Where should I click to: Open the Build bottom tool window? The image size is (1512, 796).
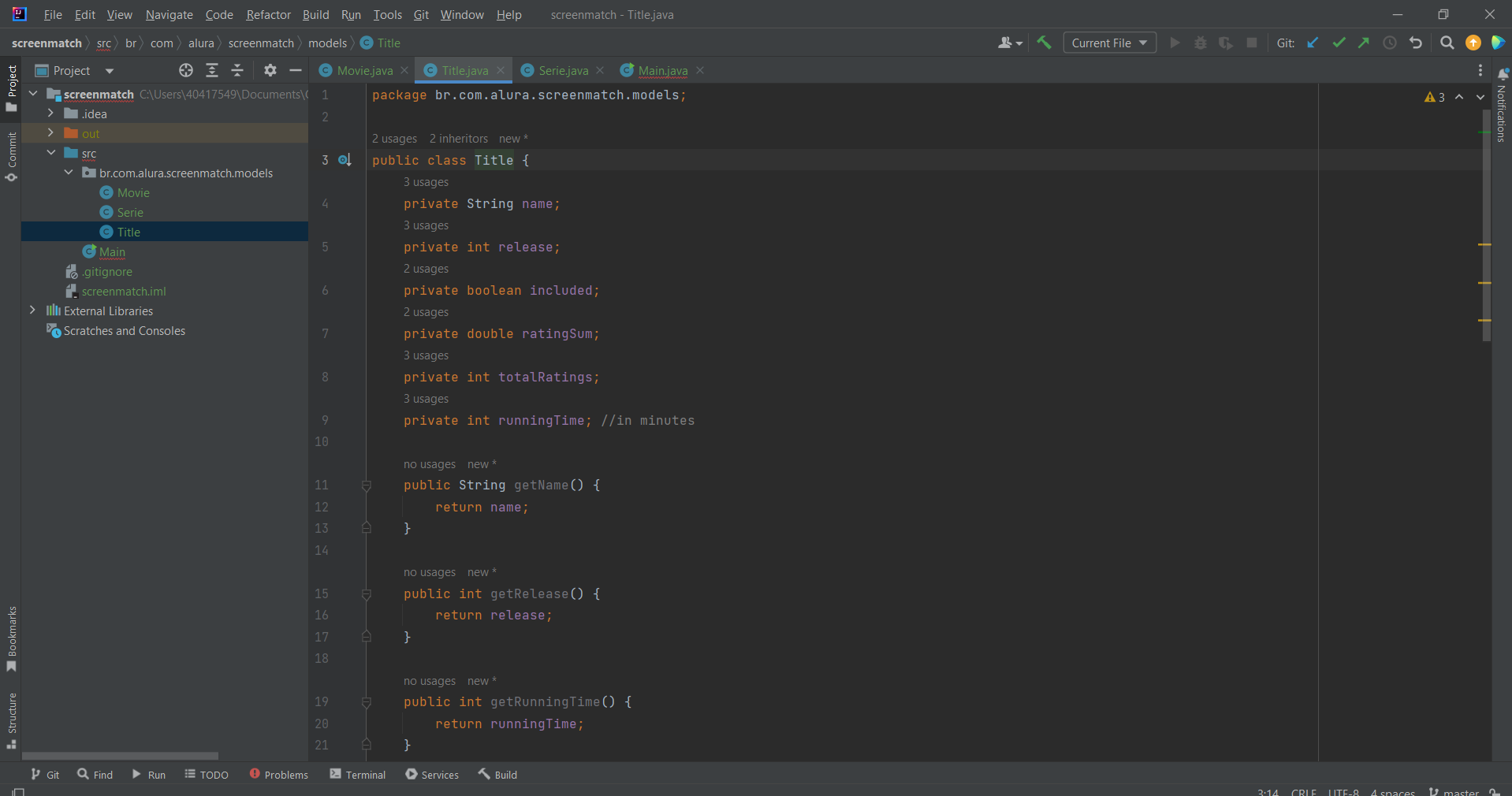(x=497, y=775)
